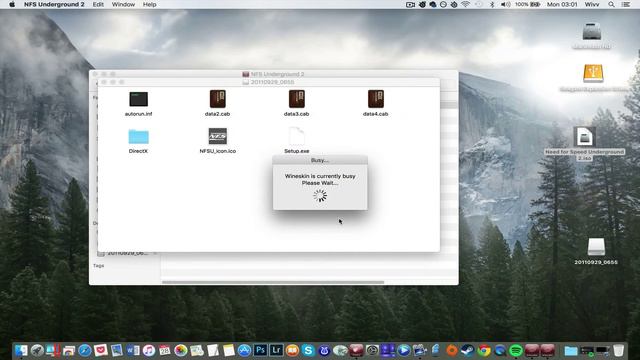
Task: Select the autorun.inf file icon
Action: [138, 99]
